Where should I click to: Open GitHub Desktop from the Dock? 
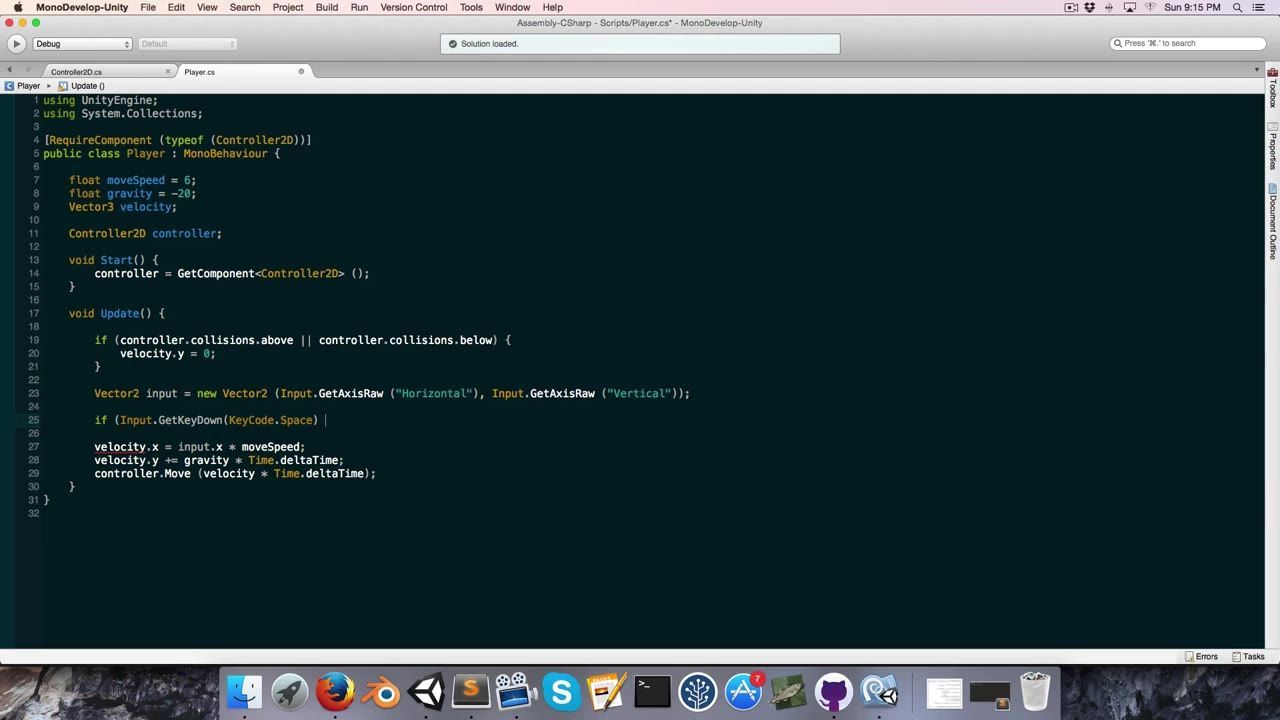833,692
